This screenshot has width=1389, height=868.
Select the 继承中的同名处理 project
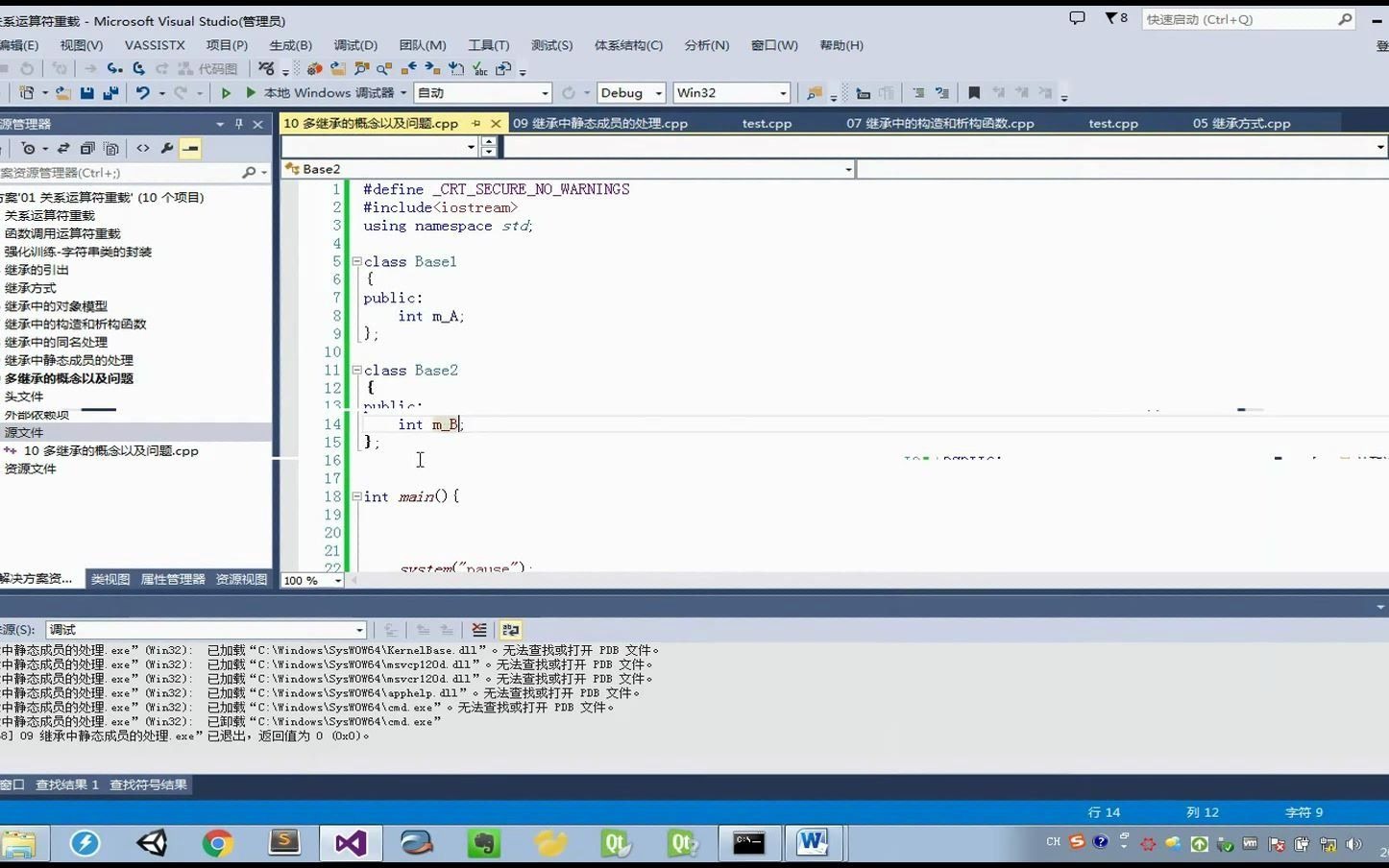[x=56, y=342]
